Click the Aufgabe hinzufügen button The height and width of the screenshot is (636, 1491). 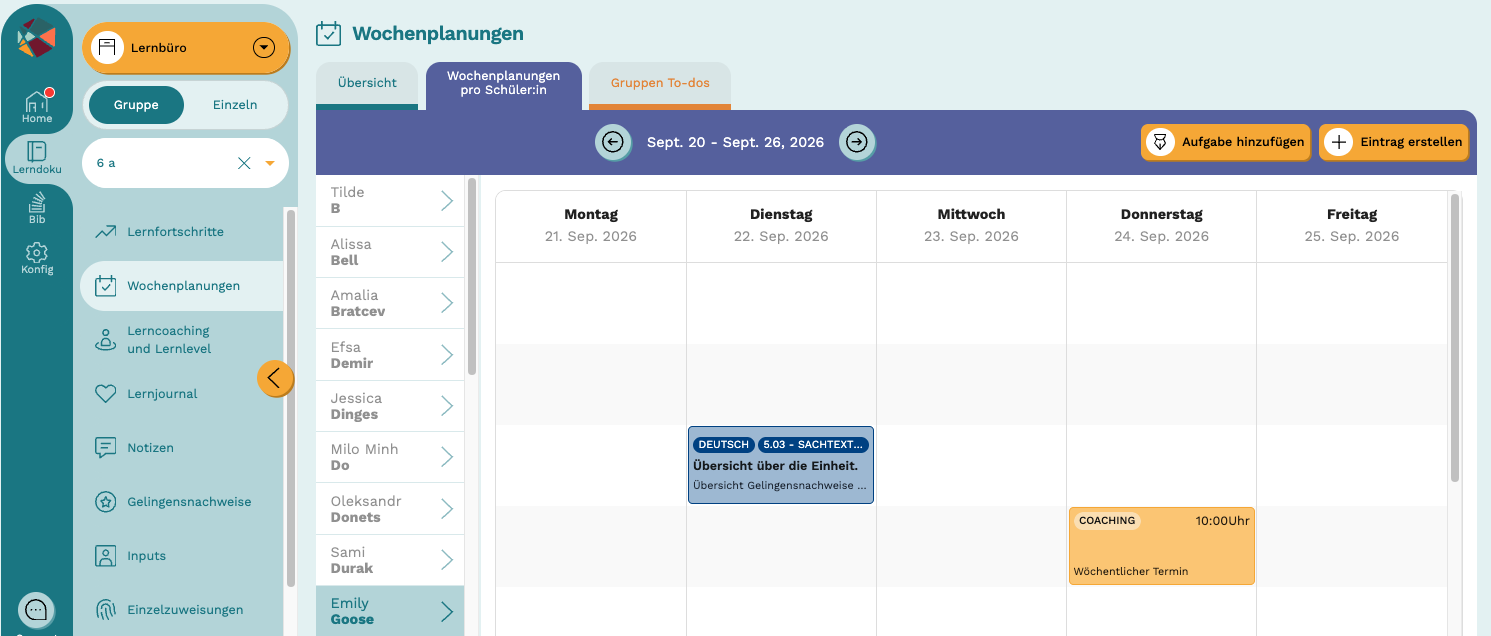click(1226, 142)
